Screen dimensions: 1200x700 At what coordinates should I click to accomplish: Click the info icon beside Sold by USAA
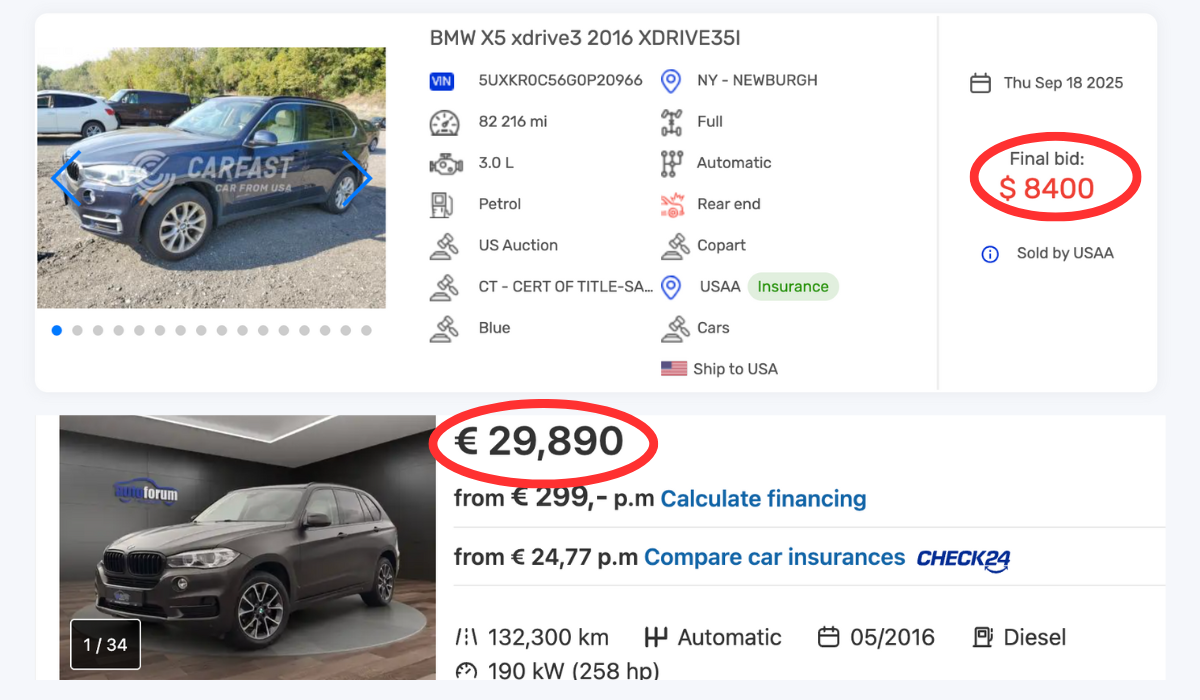(x=990, y=254)
